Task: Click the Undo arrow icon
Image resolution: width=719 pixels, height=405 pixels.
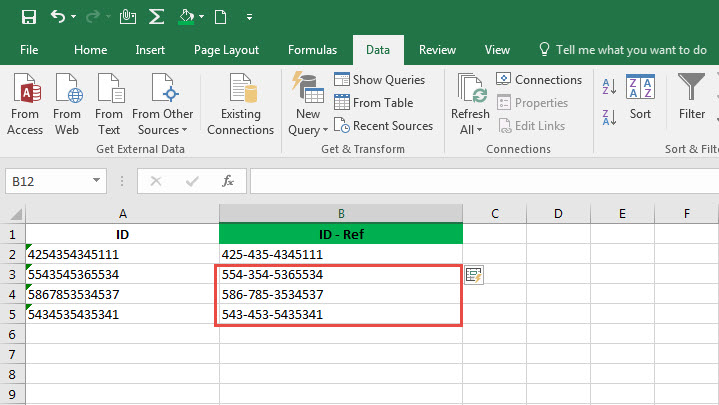Action: 58,17
